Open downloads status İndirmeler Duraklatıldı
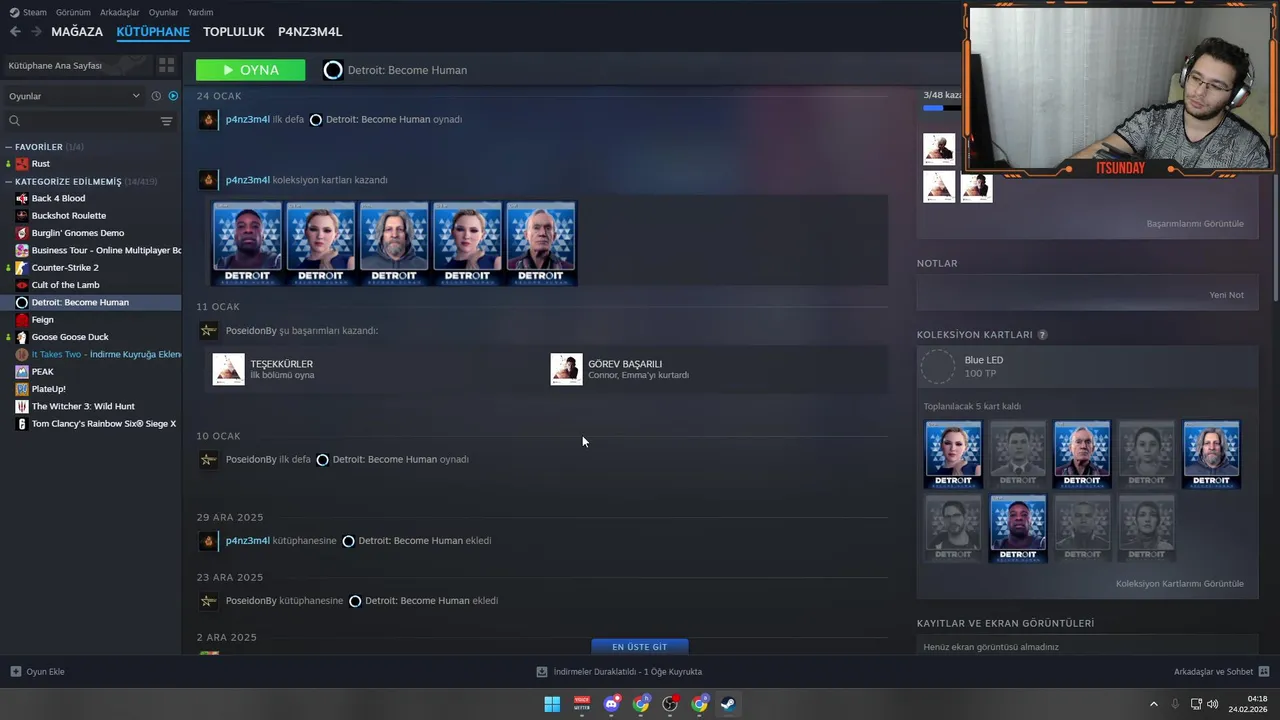Viewport: 1280px width, 720px height. (619, 672)
